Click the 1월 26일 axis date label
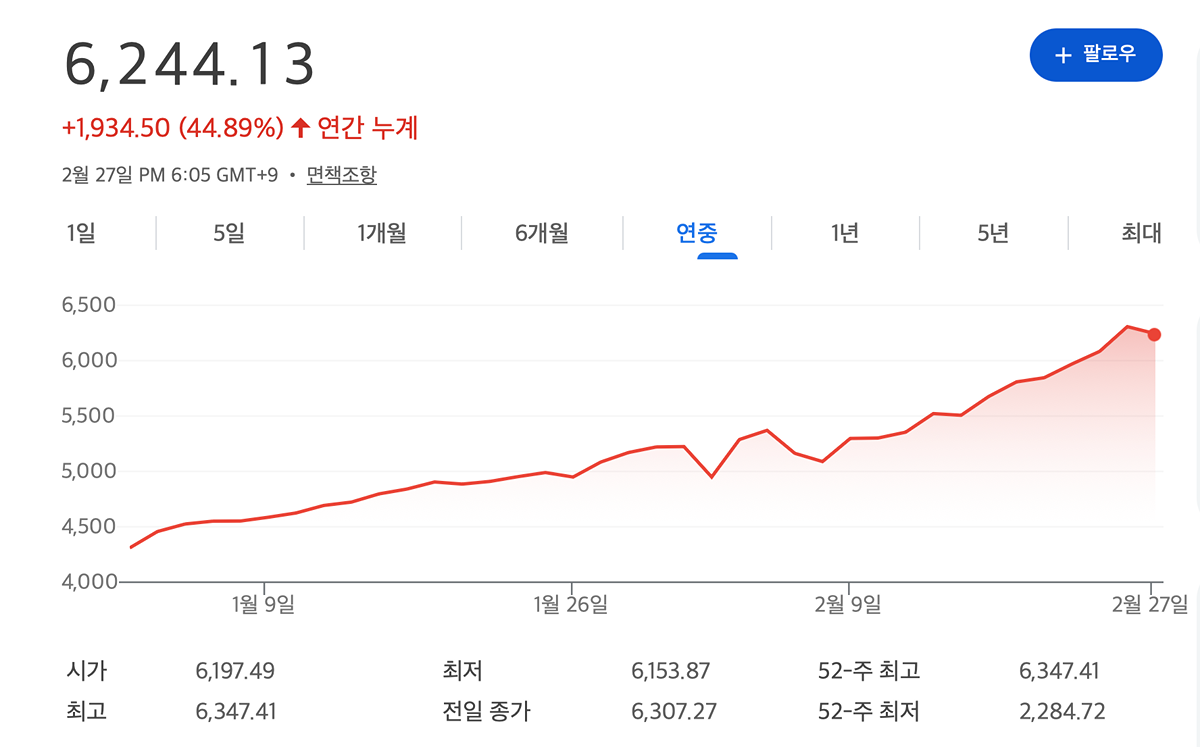Screen dimensions: 1200x747 571,604
